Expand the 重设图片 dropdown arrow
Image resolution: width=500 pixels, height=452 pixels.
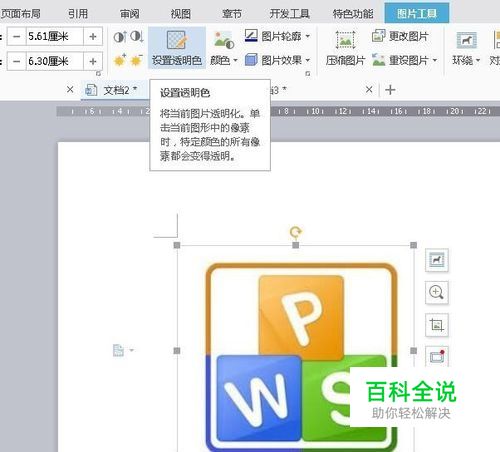(x=435, y=60)
